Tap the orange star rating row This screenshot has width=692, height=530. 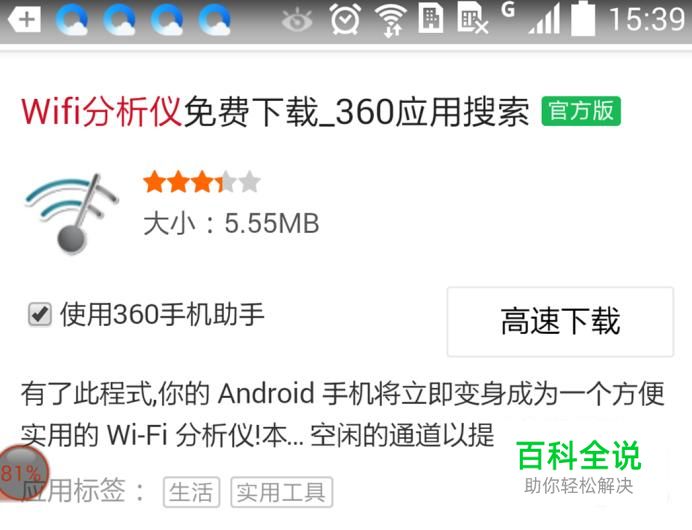pos(202,182)
